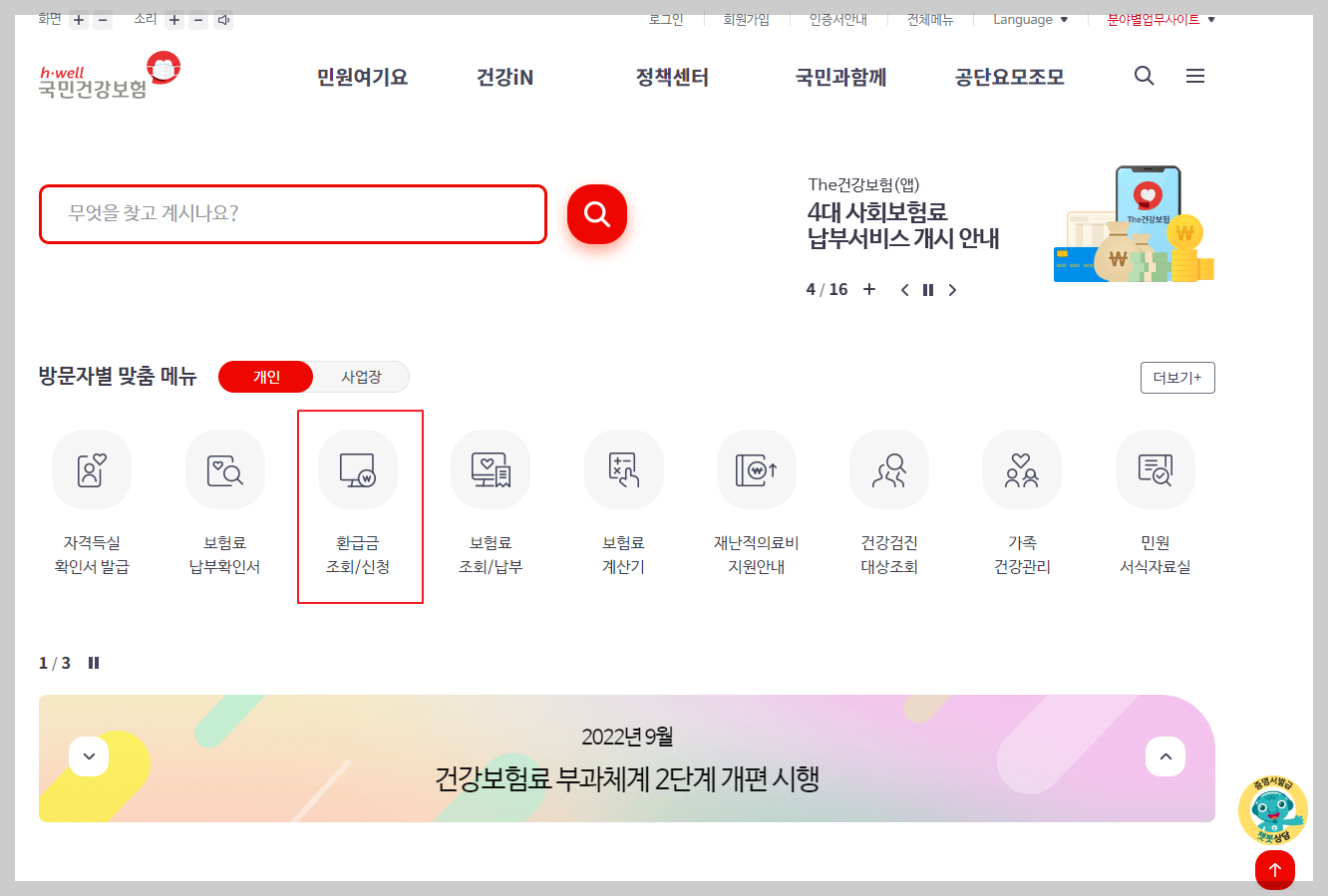
Task: Click the 더보기+ button
Action: (1177, 377)
